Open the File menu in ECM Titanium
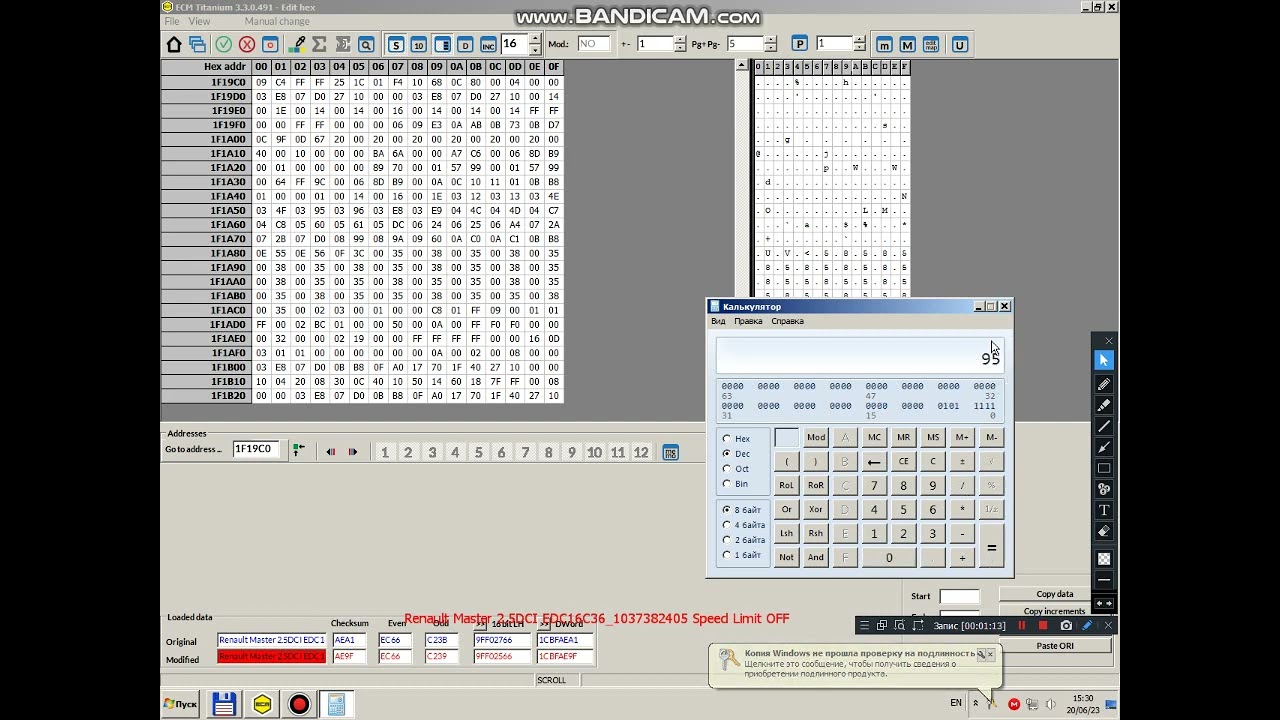 (172, 21)
